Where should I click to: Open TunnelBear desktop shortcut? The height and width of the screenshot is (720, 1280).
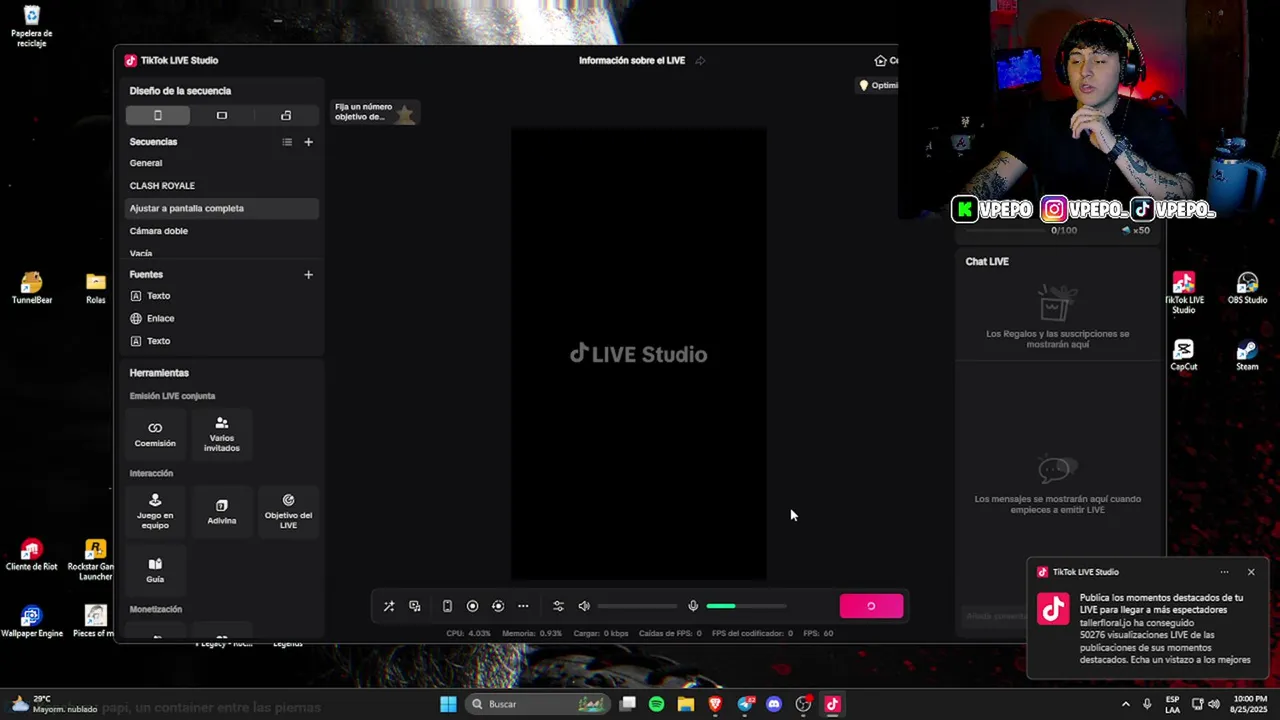(32, 288)
